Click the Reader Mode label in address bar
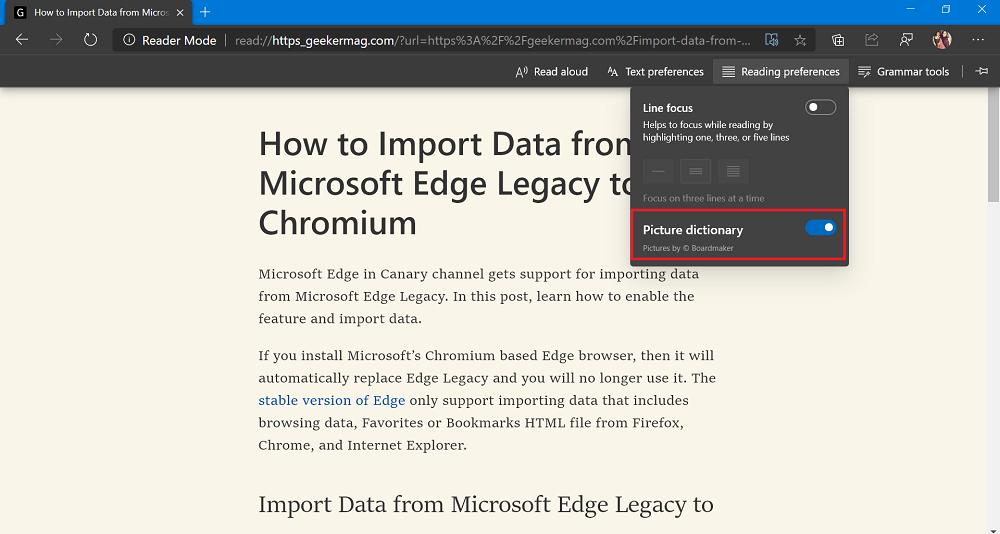This screenshot has height=534, width=1000. pos(179,40)
